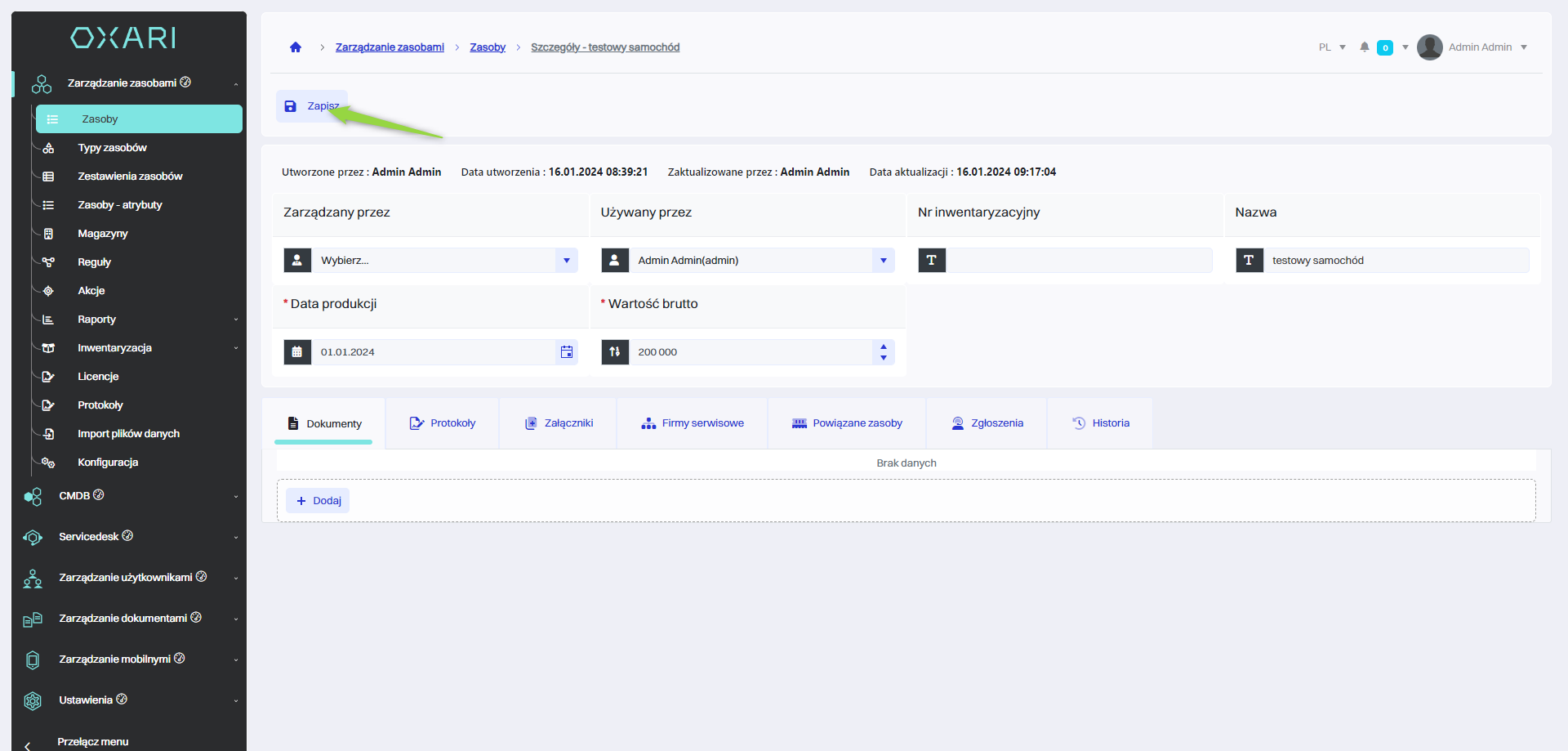Click the home icon in breadcrumb

[x=296, y=47]
